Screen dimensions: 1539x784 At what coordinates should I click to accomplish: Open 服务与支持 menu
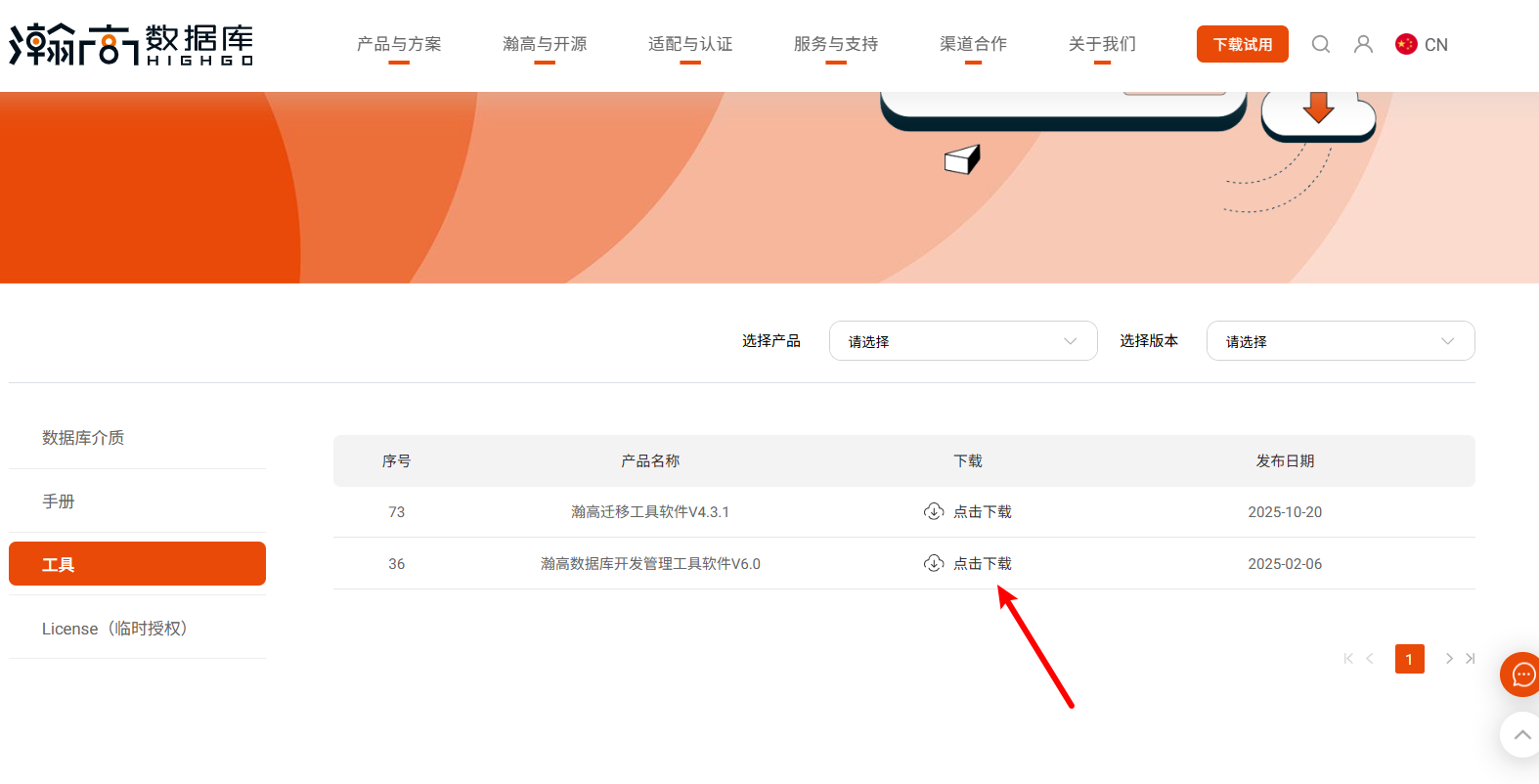pos(836,44)
